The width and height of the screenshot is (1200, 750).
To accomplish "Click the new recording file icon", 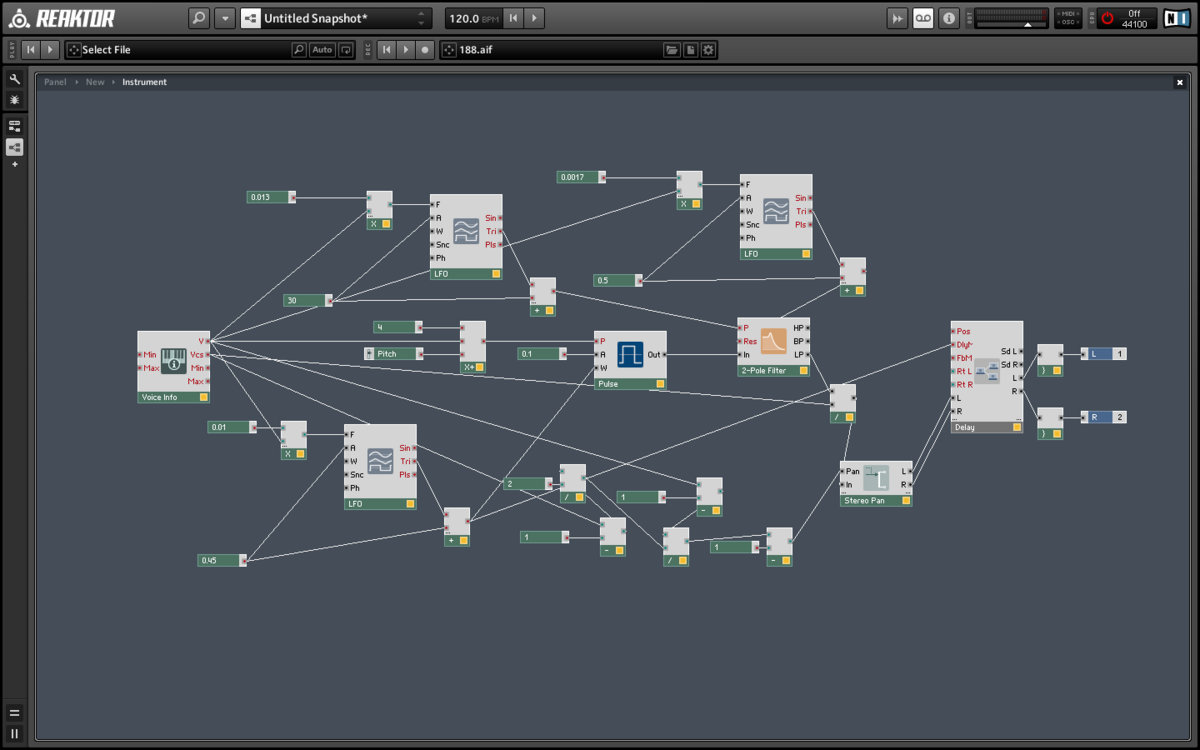I will click(690, 50).
